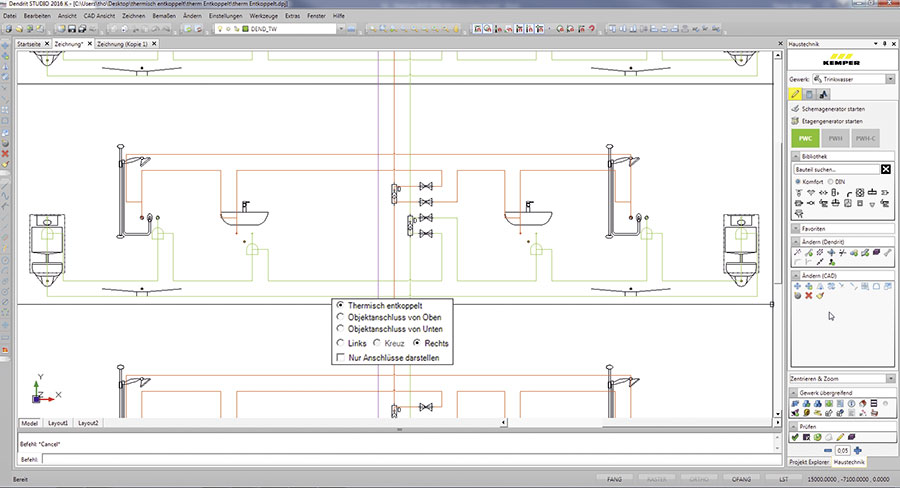Collapse the Bibliothek section
900x488 pixels.
(x=796, y=156)
